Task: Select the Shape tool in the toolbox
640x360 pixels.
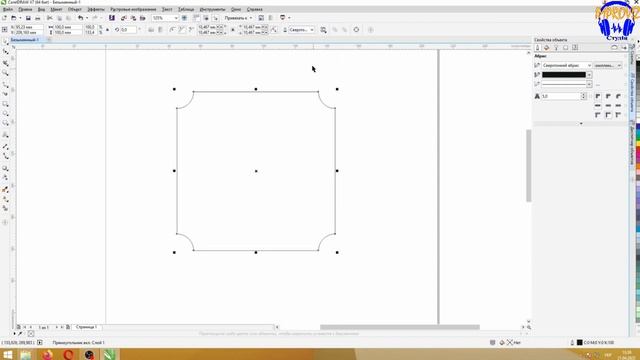Action: (x=5, y=52)
